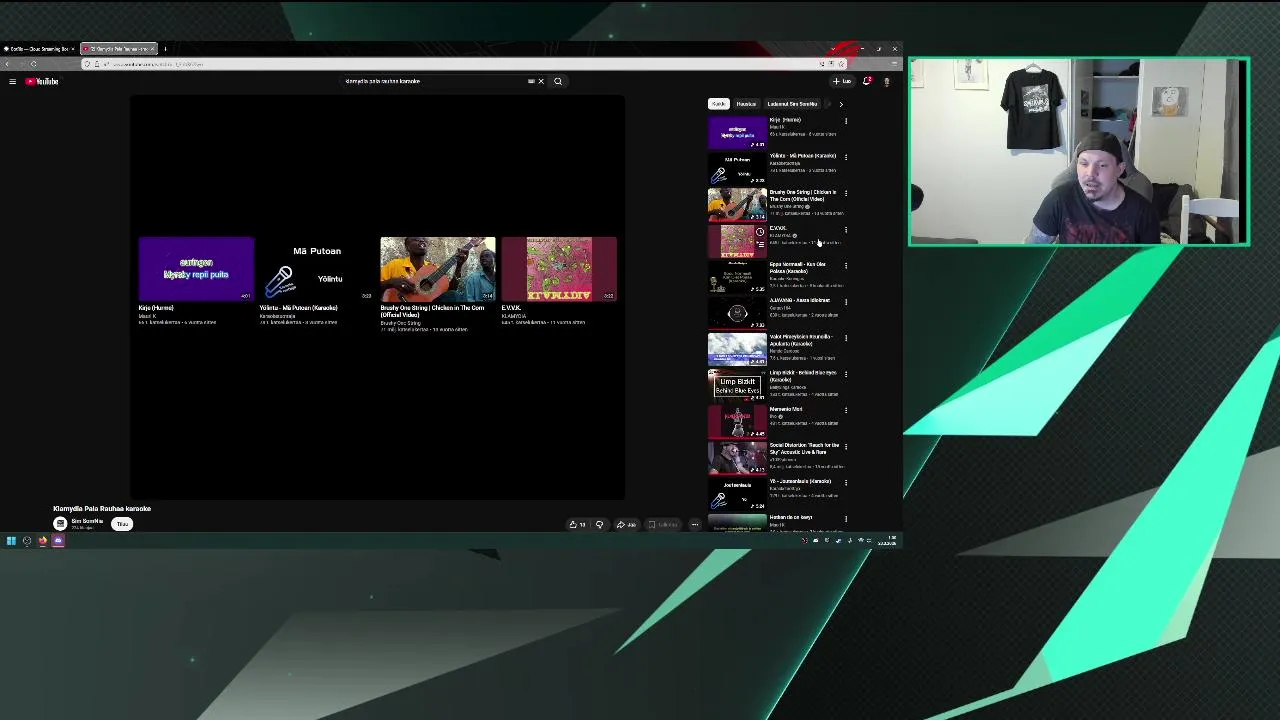Open the orange browser taskbar icon
Screen dimensions: 1280x720
point(43,541)
